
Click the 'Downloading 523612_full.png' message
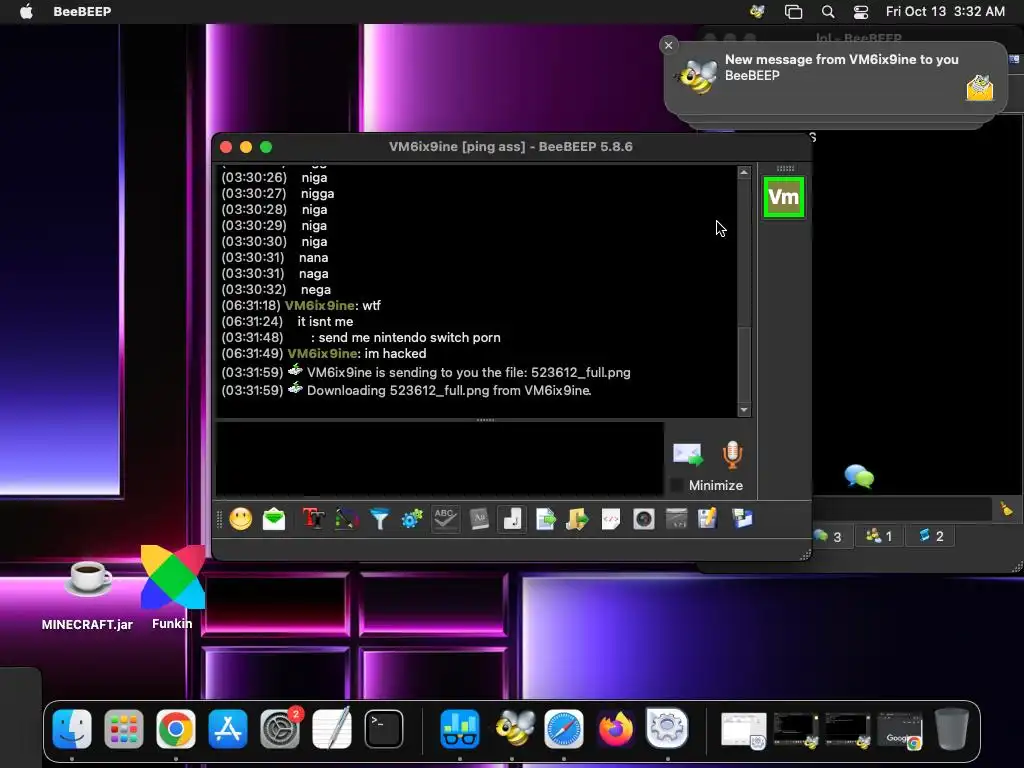406,391
